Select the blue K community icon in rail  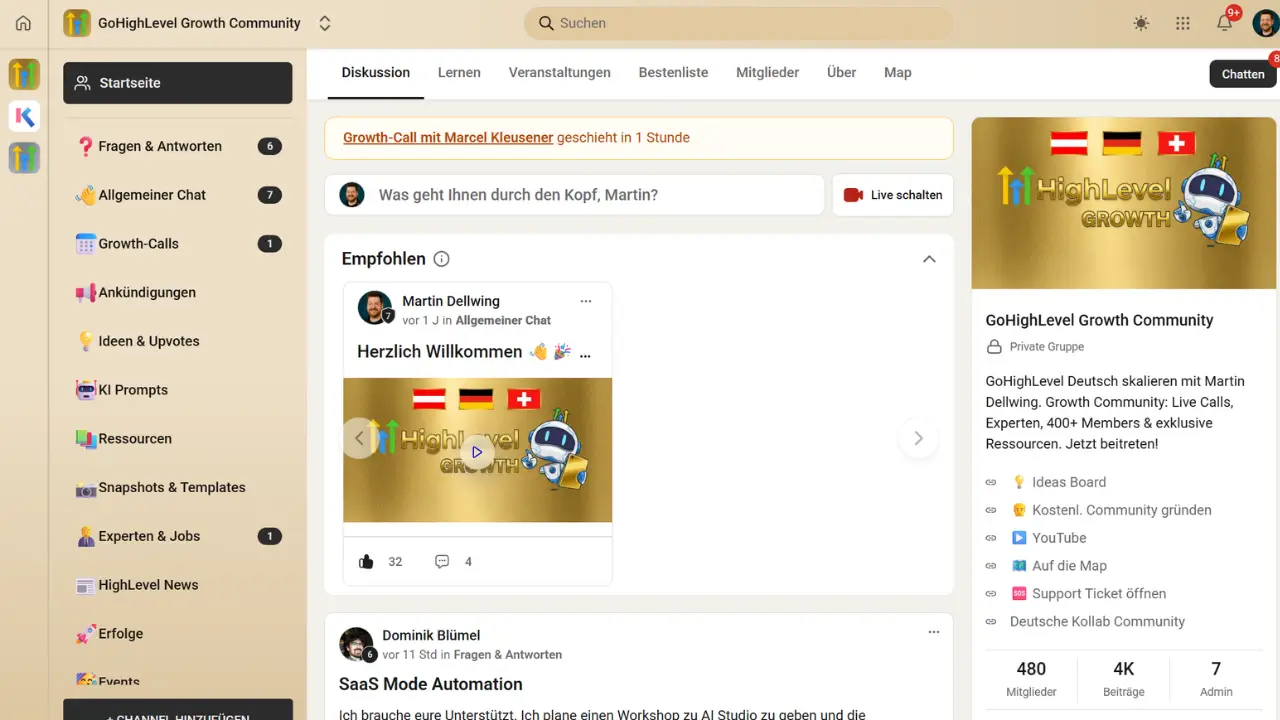pyautogui.click(x=24, y=117)
